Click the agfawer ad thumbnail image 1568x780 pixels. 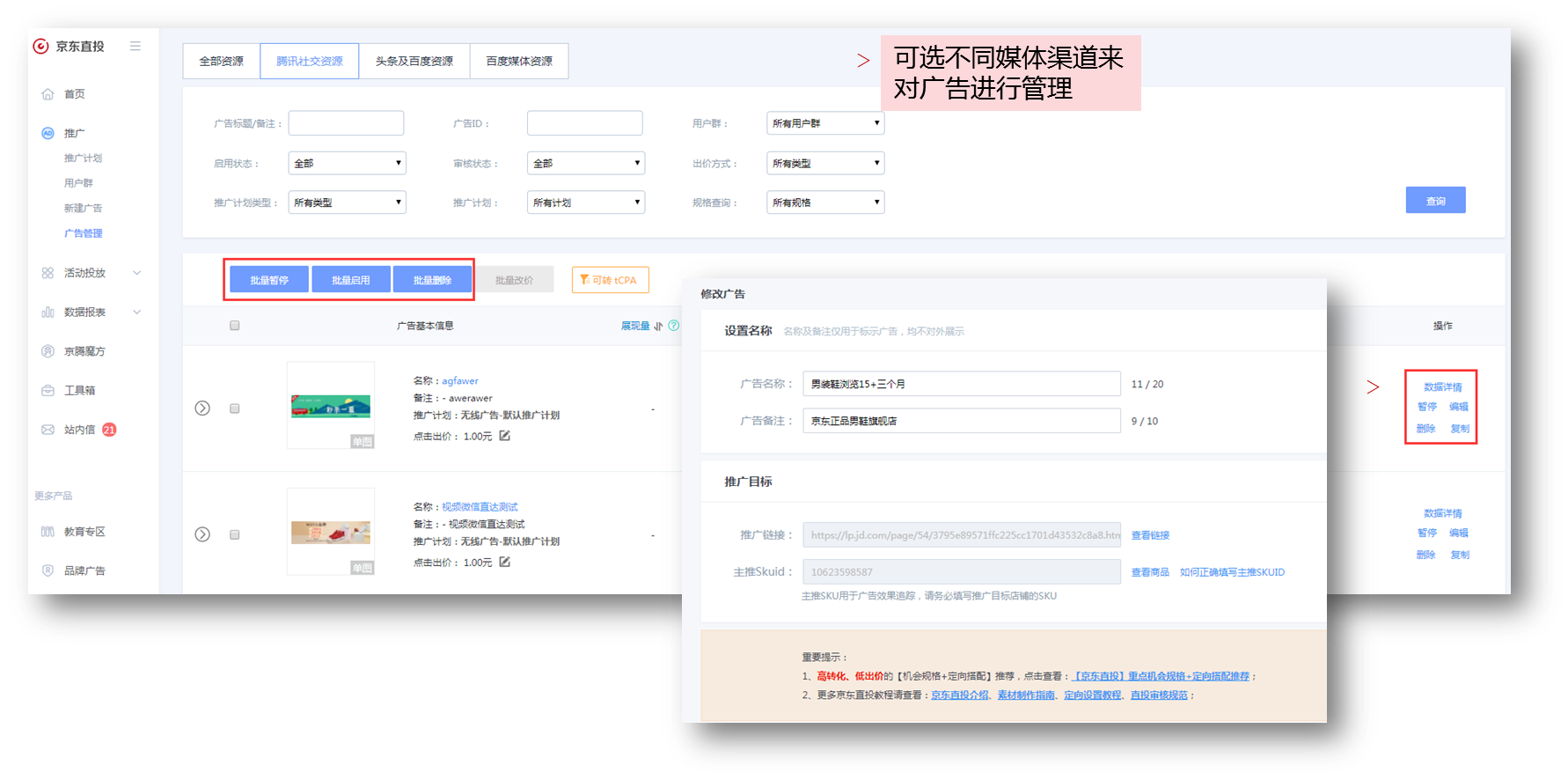(331, 406)
